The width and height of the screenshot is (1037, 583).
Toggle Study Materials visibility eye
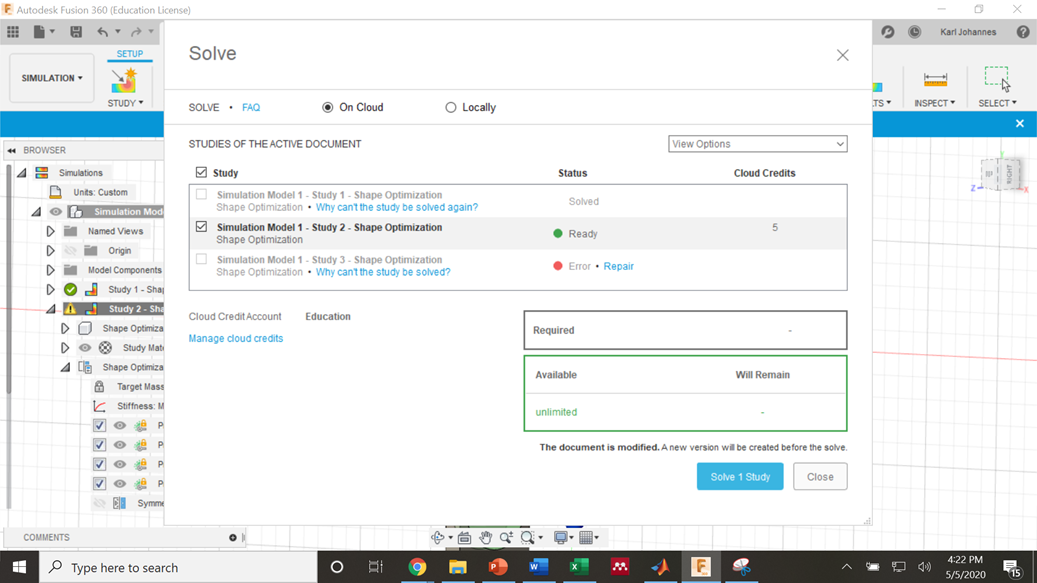[85, 348]
